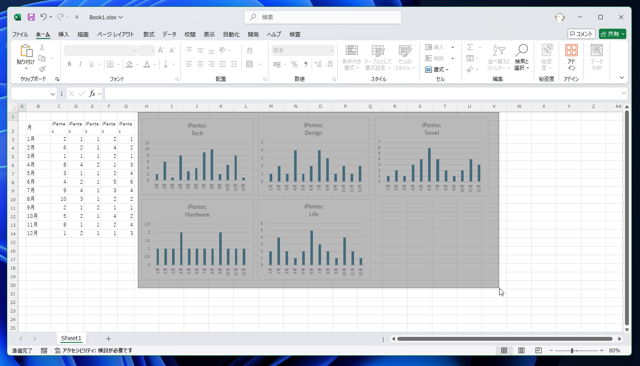Image resolution: width=640 pixels, height=366 pixels.
Task: Open the font size dropdown
Action: click(152, 51)
